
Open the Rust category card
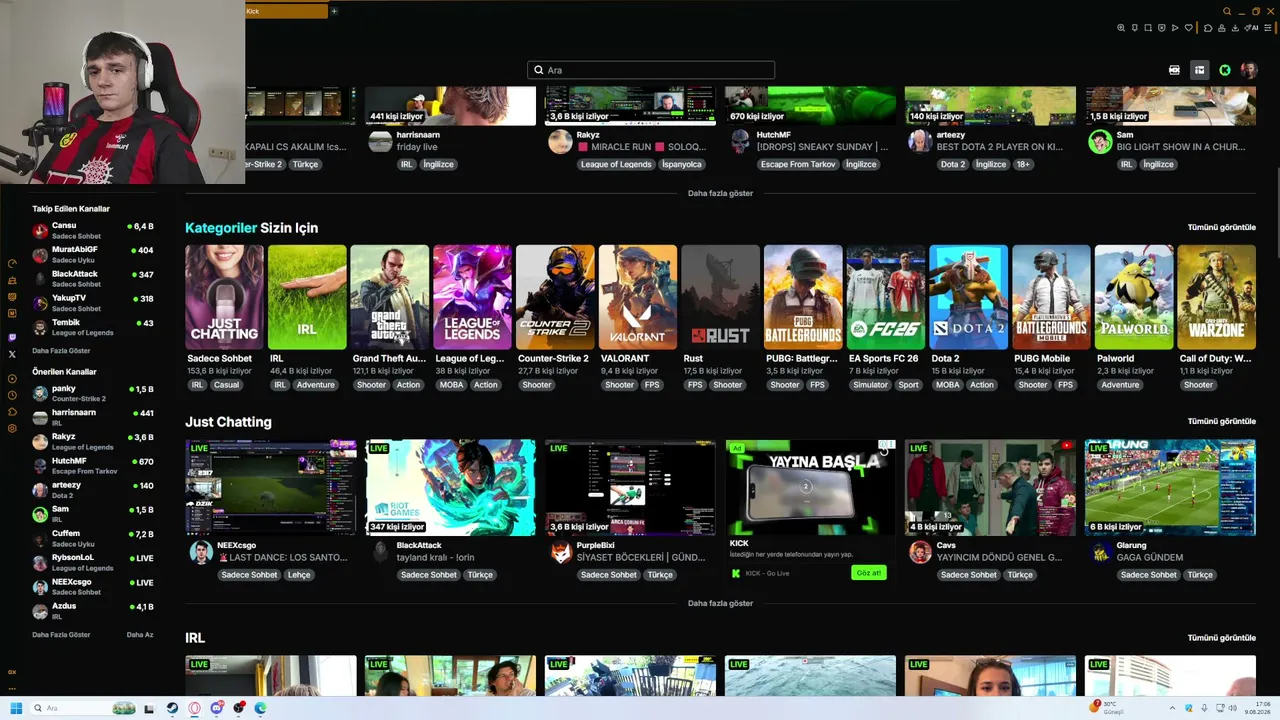coord(721,297)
